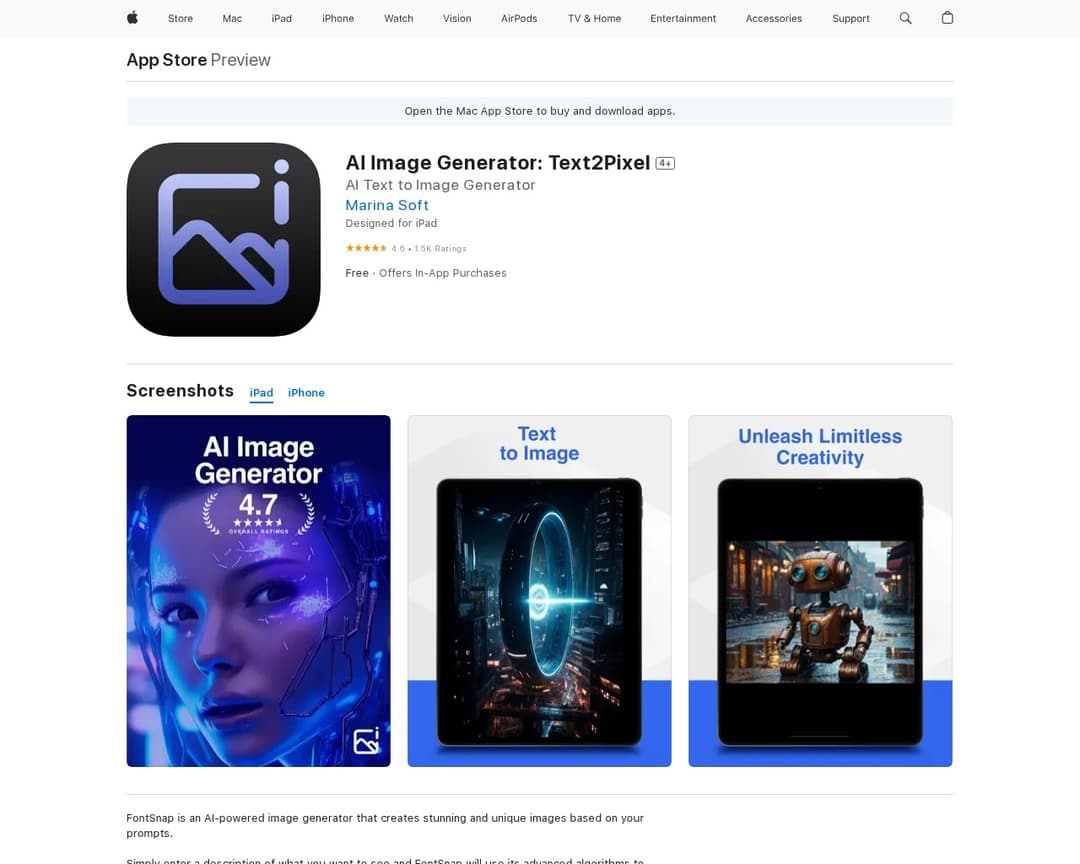The image size is (1080, 864).
Task: Open the shopping bag icon
Action: point(947,18)
